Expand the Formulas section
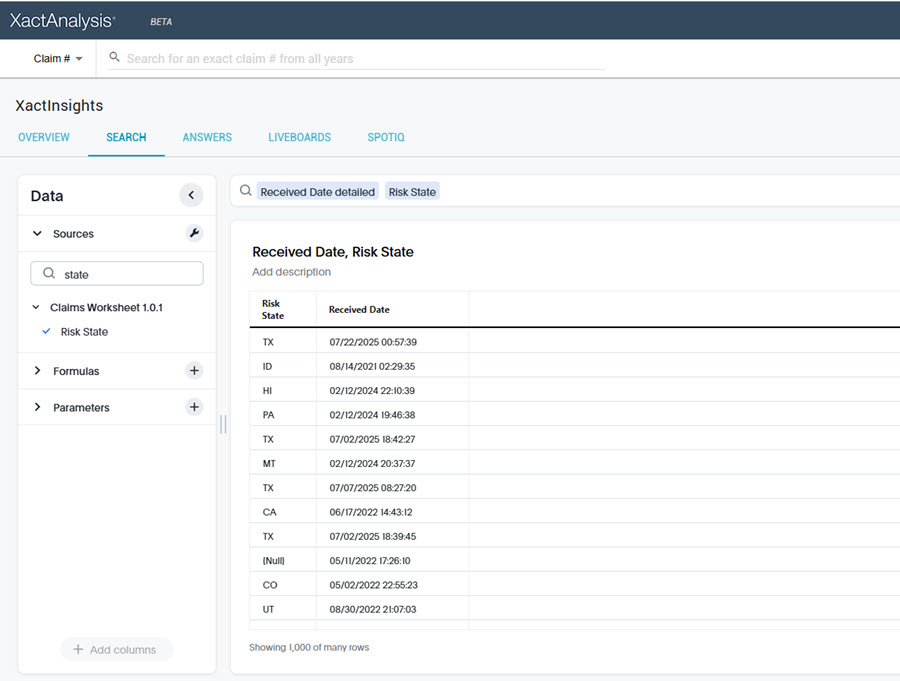900x681 pixels. (38, 371)
